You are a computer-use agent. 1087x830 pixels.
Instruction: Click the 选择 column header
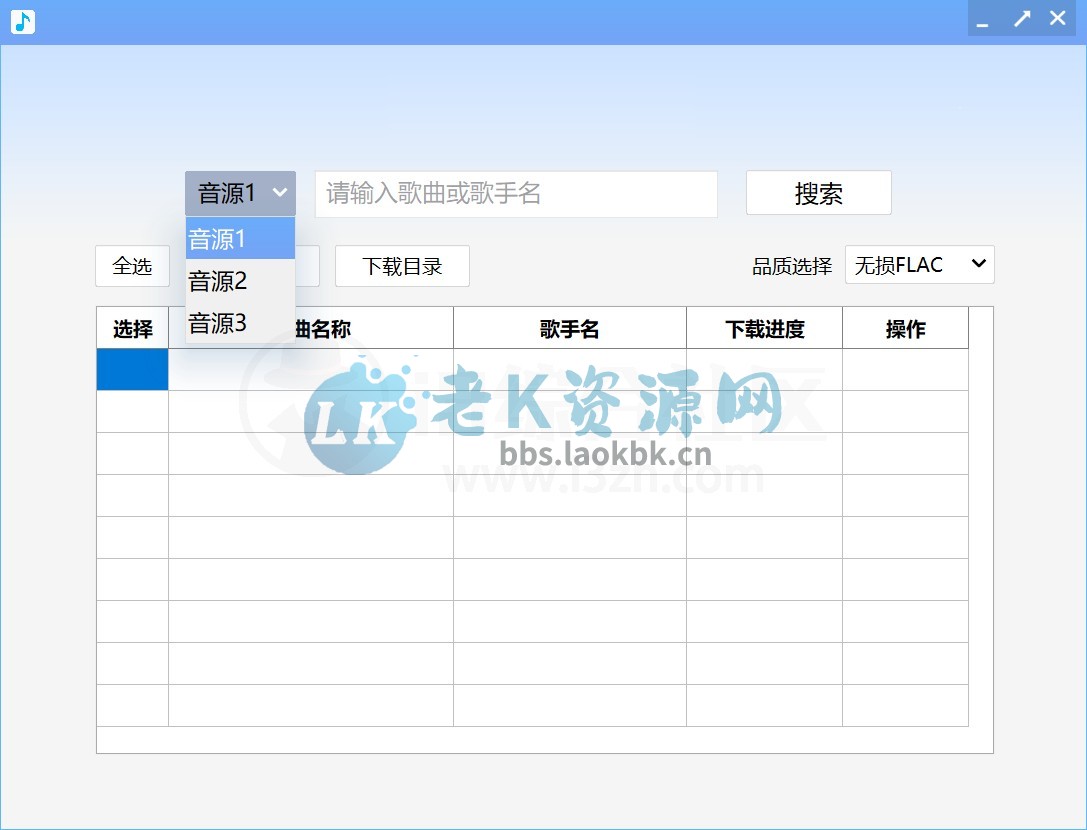click(132, 328)
